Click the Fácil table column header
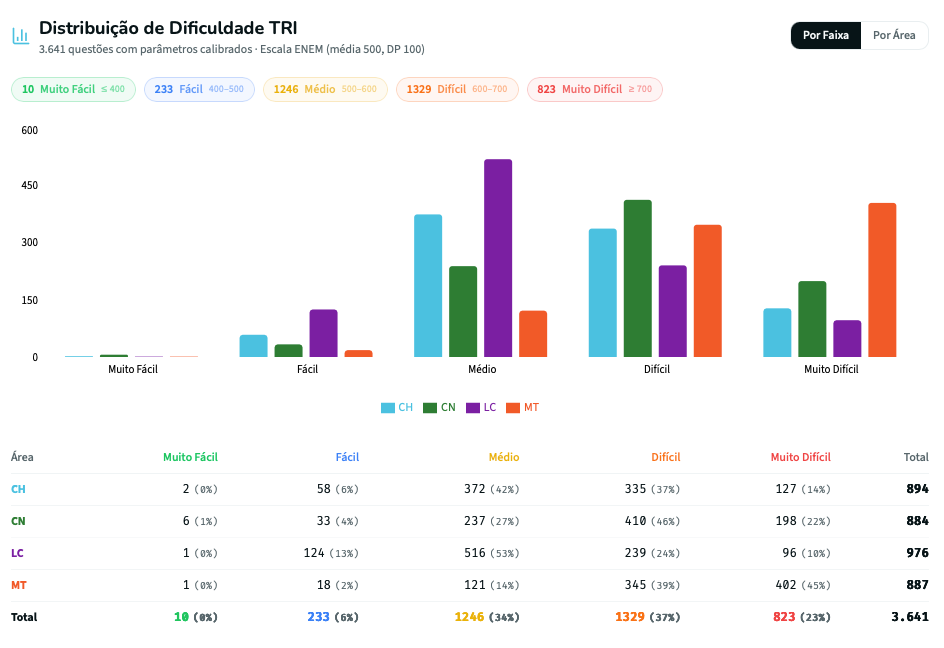 pos(347,457)
